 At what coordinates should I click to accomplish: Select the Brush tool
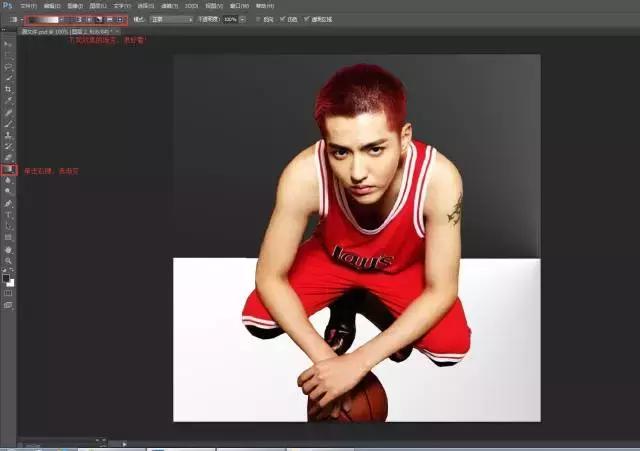8,124
